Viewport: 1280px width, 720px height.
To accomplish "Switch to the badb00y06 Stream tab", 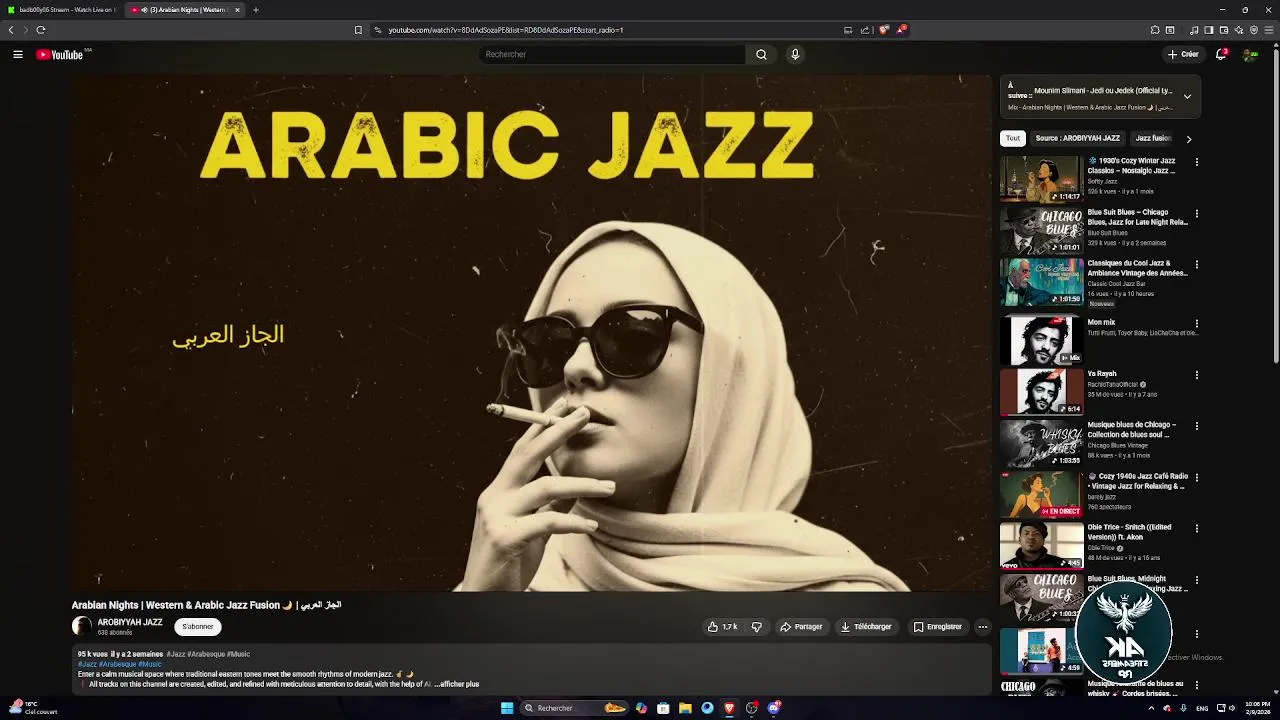I will 61,10.
